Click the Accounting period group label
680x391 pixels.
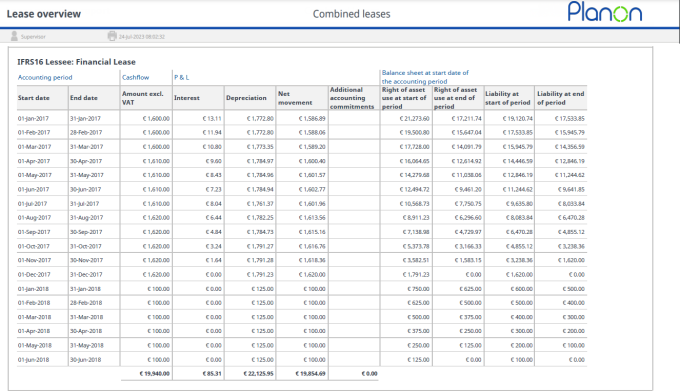click(45, 77)
